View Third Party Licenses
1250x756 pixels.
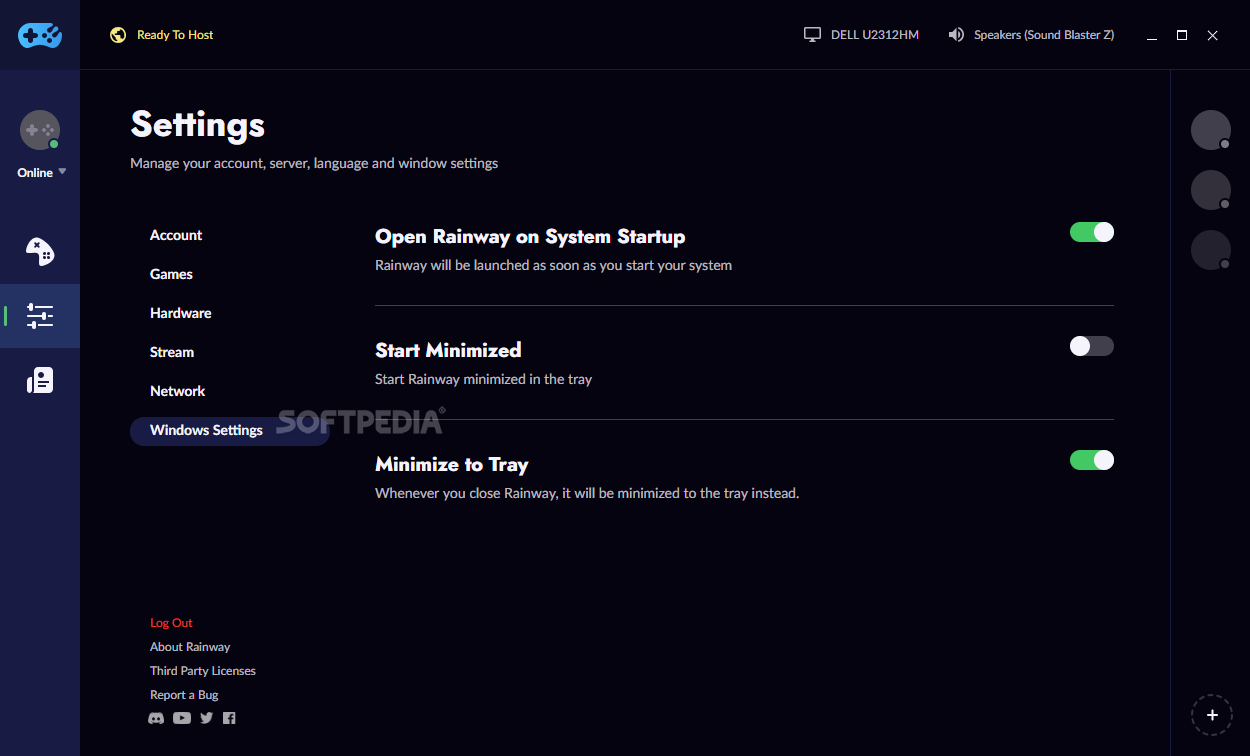(x=203, y=671)
